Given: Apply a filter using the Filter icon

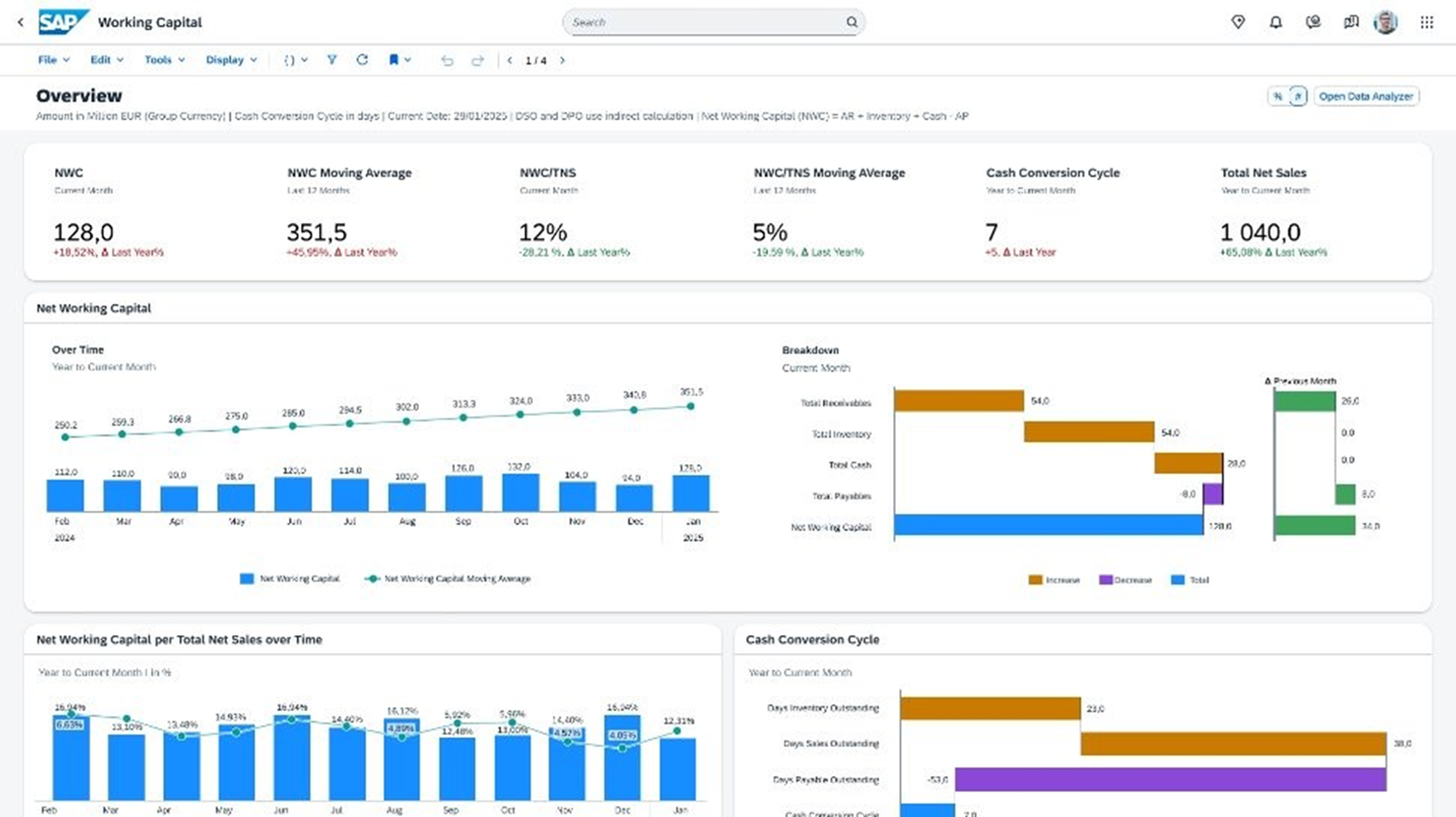Looking at the screenshot, I should click(x=332, y=60).
